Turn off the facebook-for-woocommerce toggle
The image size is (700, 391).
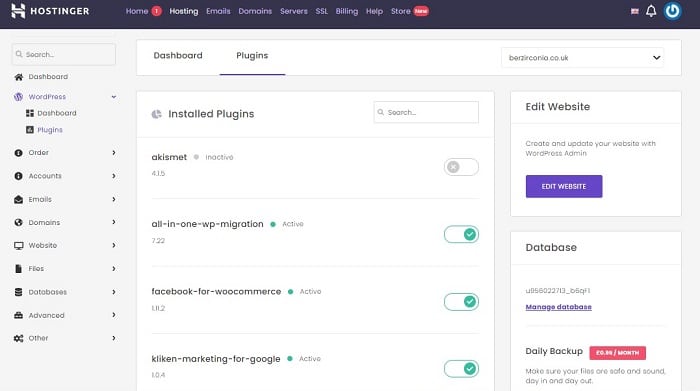point(461,302)
